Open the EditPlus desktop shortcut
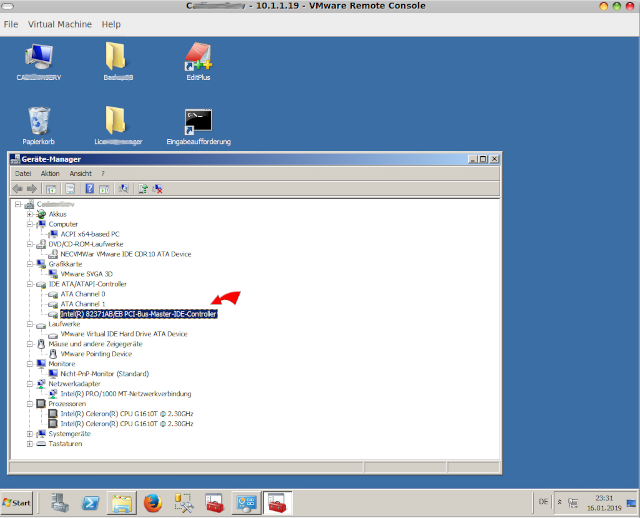The width and height of the screenshot is (640, 518). (198, 61)
